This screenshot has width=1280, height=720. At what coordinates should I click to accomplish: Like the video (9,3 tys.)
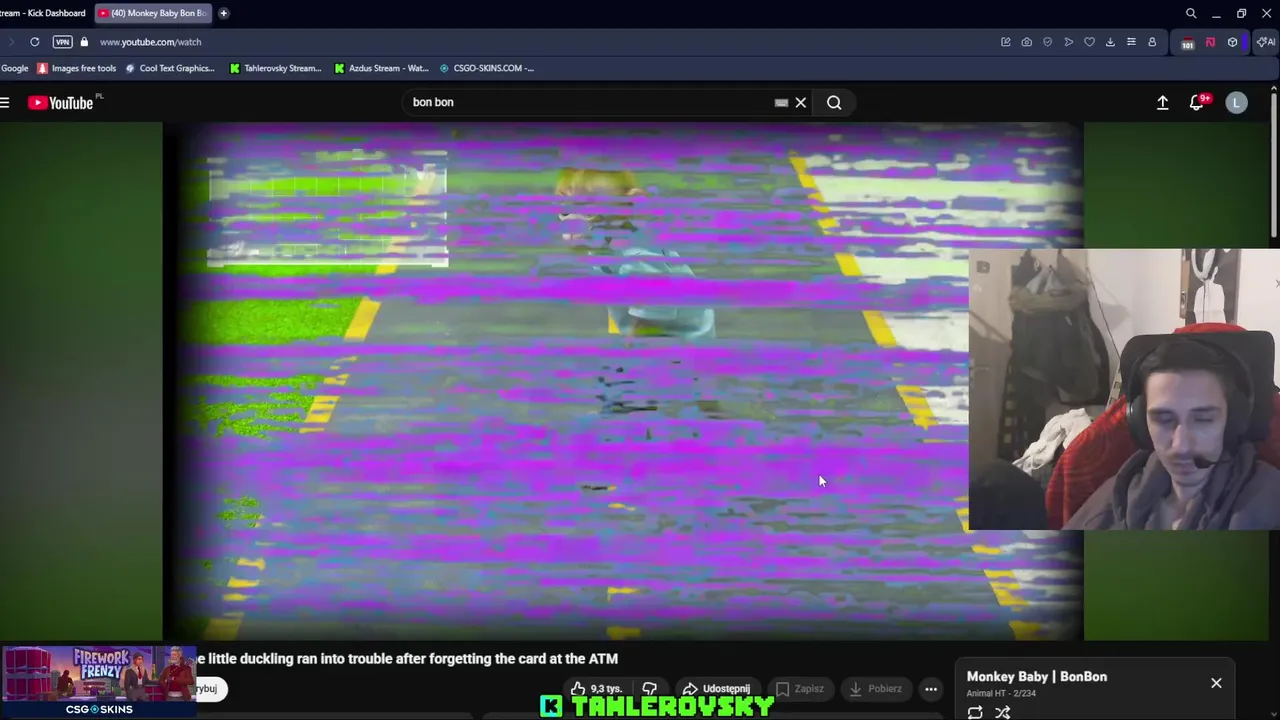(x=596, y=688)
